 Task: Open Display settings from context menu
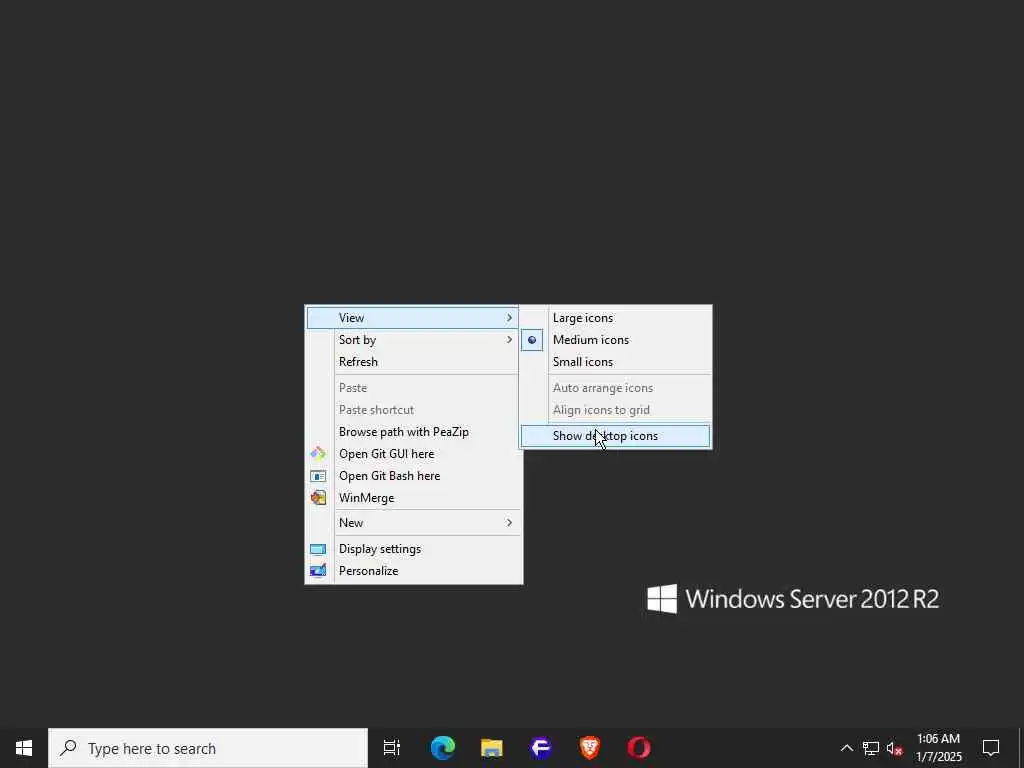[x=414, y=549]
